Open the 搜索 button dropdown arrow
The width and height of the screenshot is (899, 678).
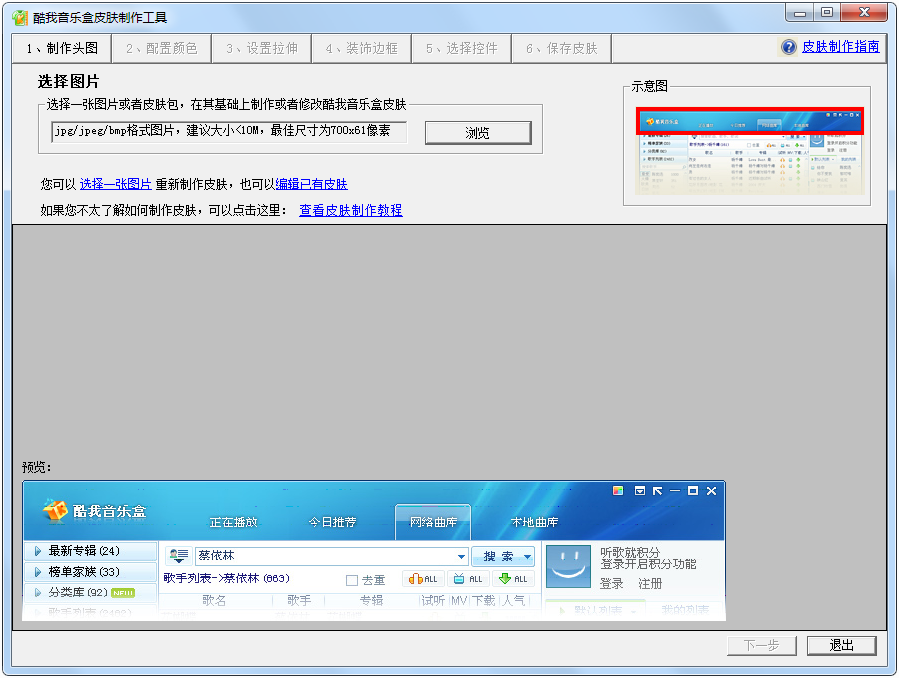coord(527,556)
